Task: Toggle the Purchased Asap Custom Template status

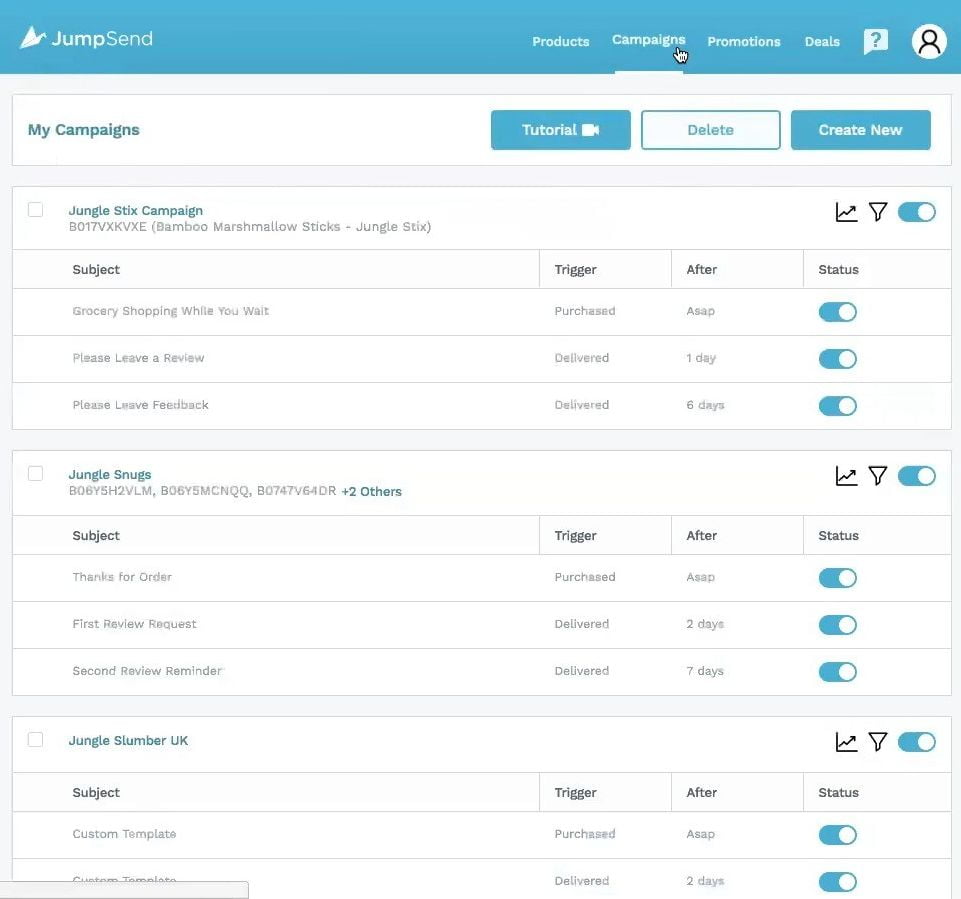Action: [x=837, y=835]
